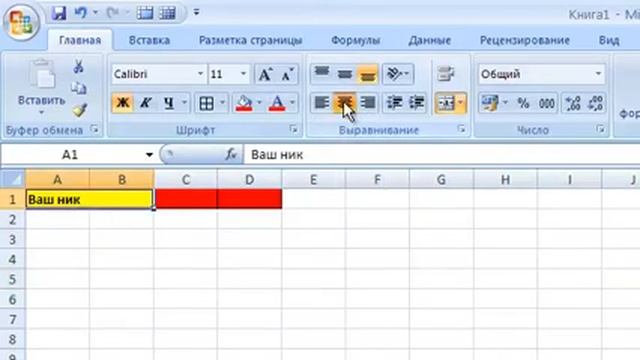This screenshot has height=360, width=640.
Task: Undo the last action
Action: 81,13
